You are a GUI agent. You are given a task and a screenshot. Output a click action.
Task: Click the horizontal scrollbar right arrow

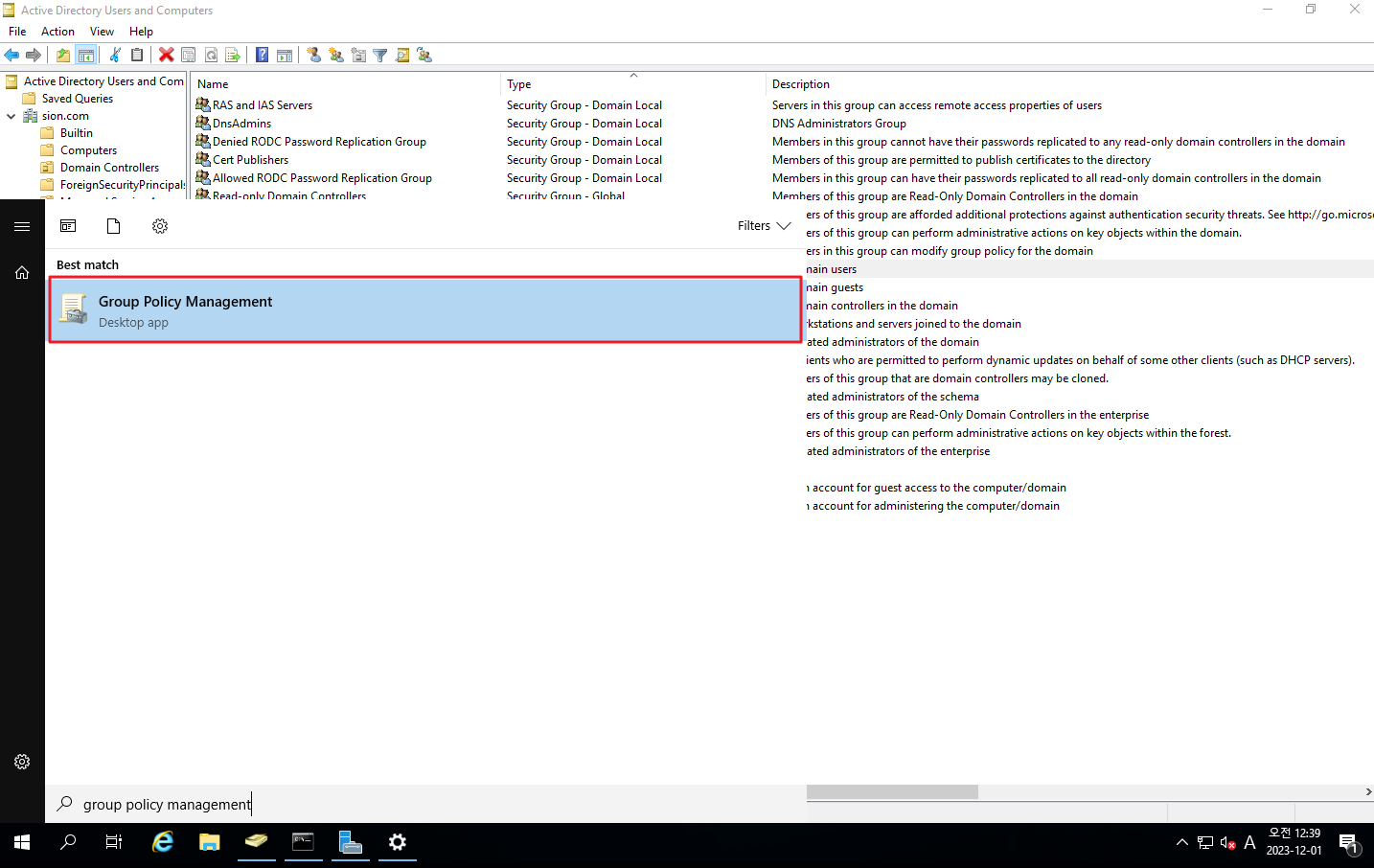1368,792
